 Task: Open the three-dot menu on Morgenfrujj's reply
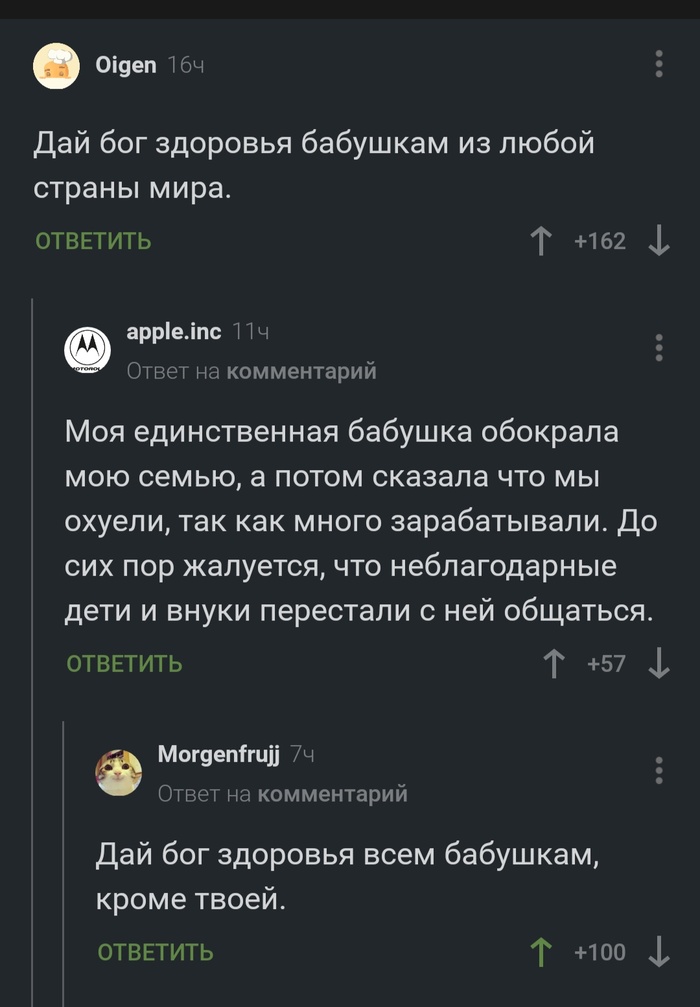click(657, 772)
